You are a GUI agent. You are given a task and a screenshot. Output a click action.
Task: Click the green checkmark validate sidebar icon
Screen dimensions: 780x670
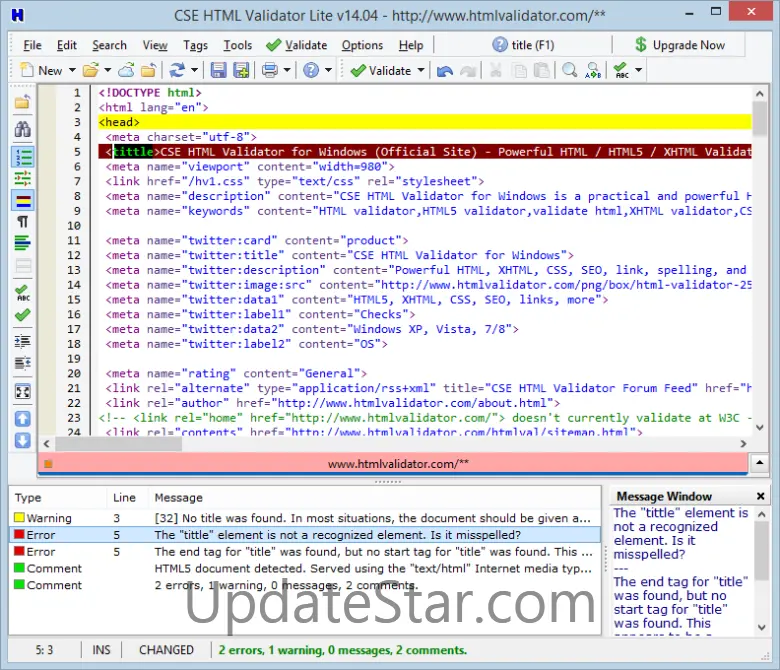(22, 315)
